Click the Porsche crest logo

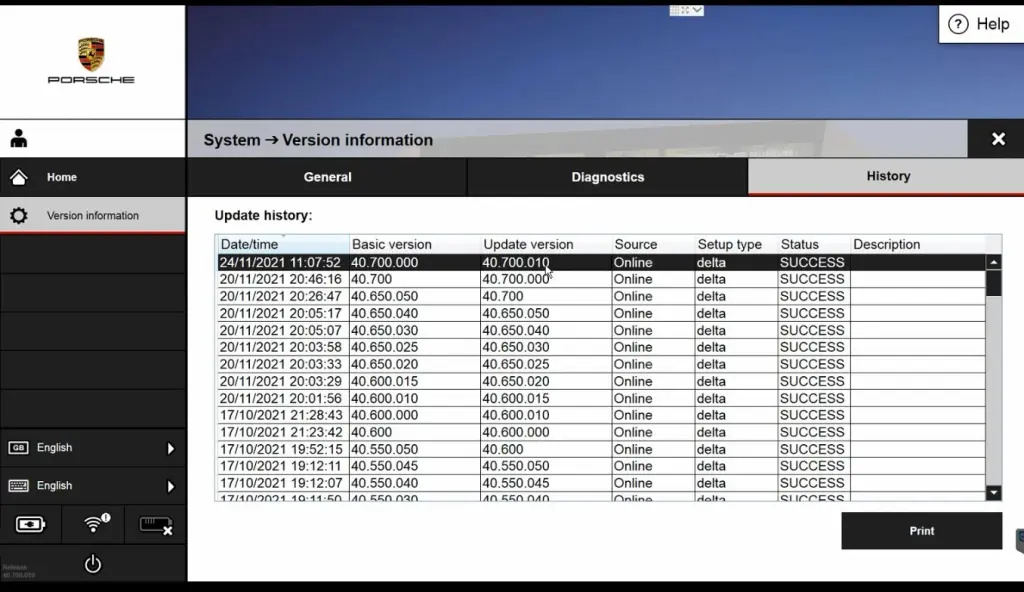click(91, 54)
